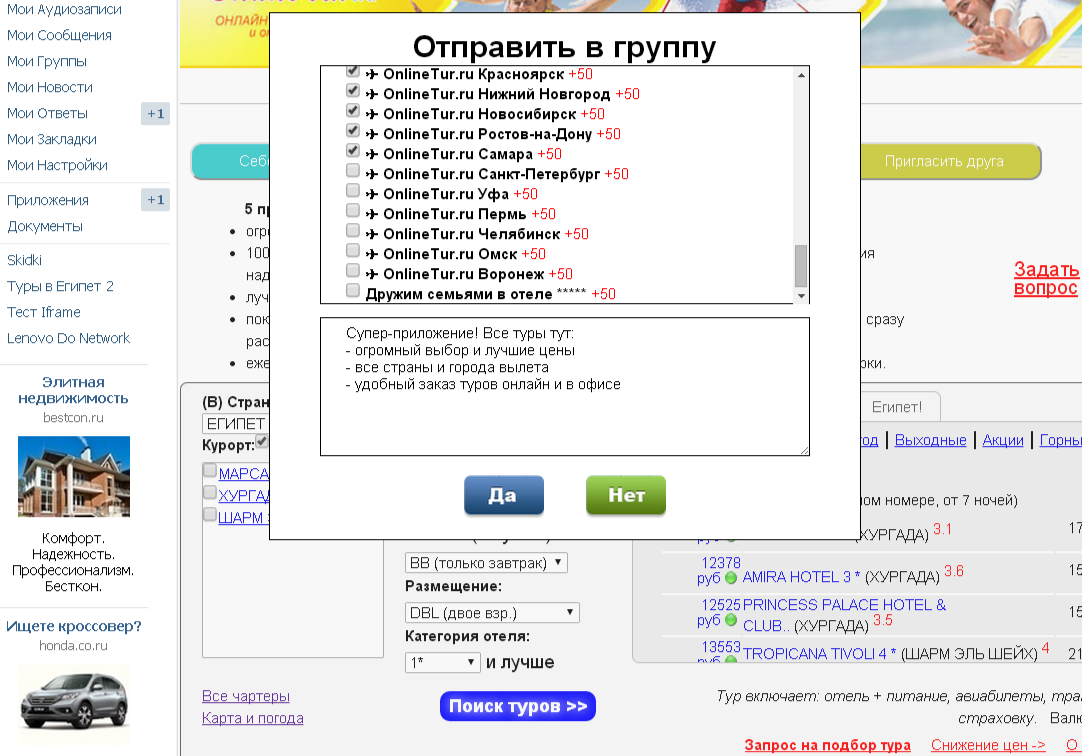Uncheck OnlineTur.ru Ростов-на-Дону checkbox
Image resolution: width=1082 pixels, height=756 pixels.
pos(353,130)
